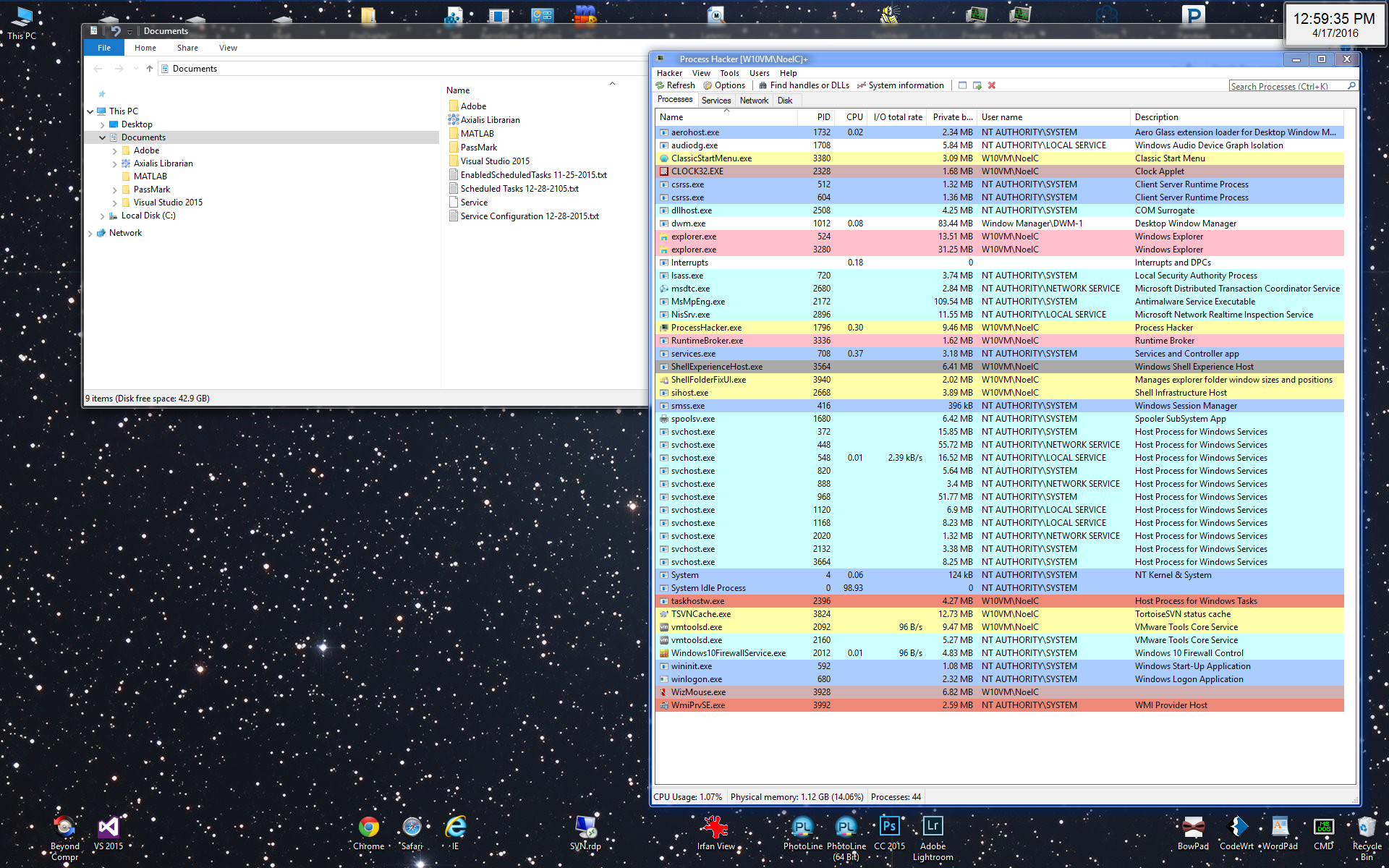Switch to the Network tab in Process Hacker
1389x868 pixels.
tap(754, 101)
